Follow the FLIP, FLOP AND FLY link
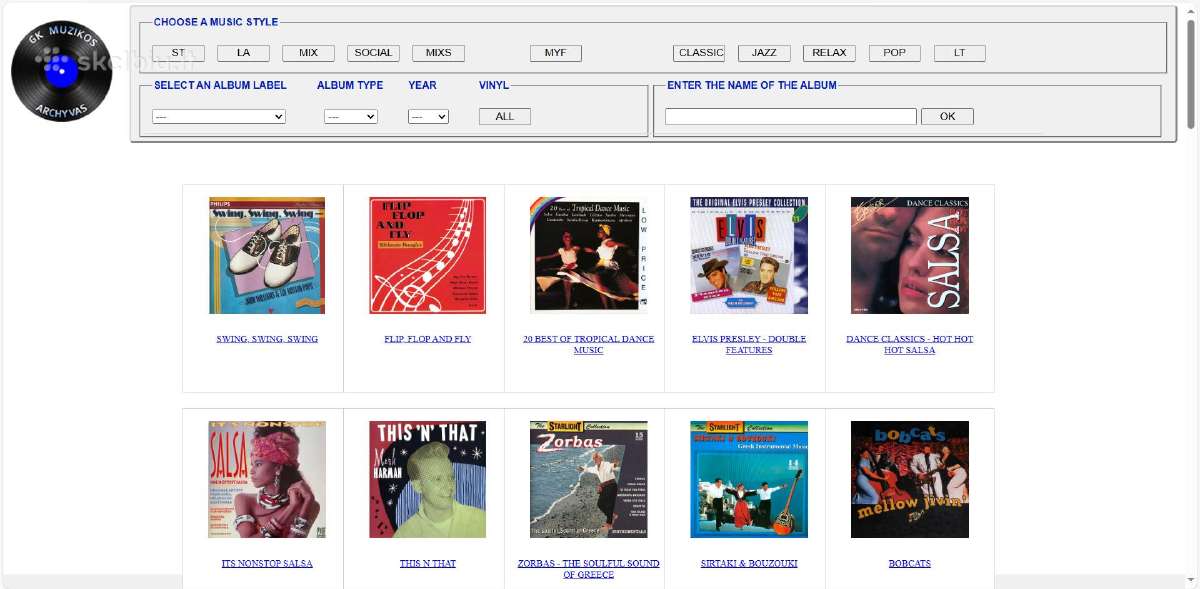Image resolution: width=1200 pixels, height=589 pixels. pos(428,339)
